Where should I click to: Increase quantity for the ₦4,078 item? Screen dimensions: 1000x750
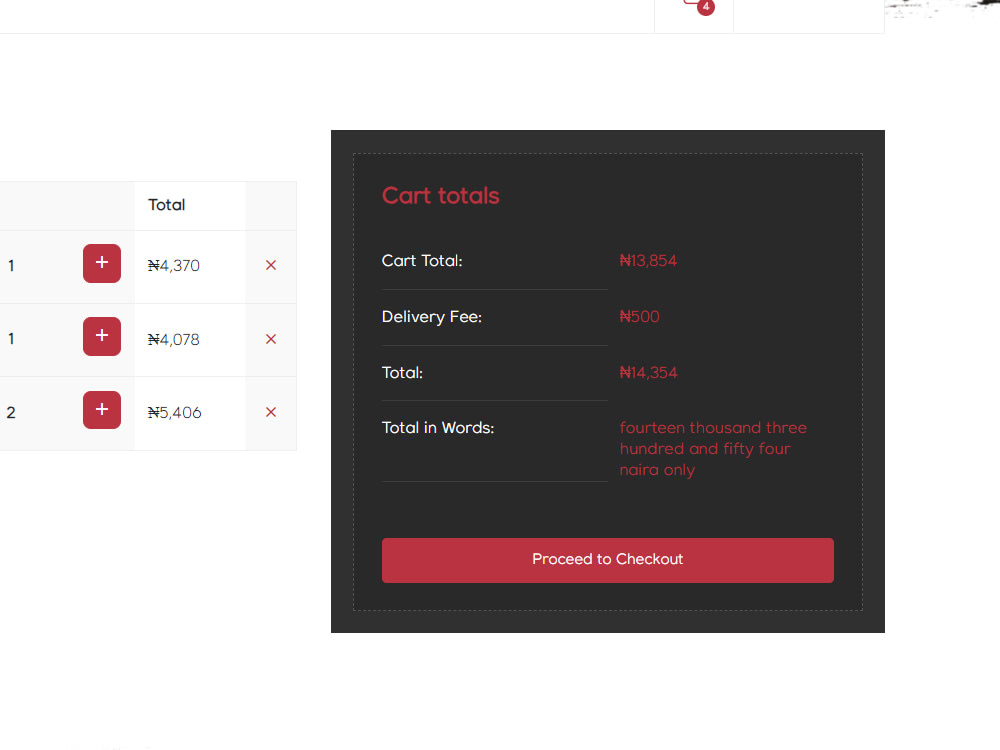coord(102,336)
